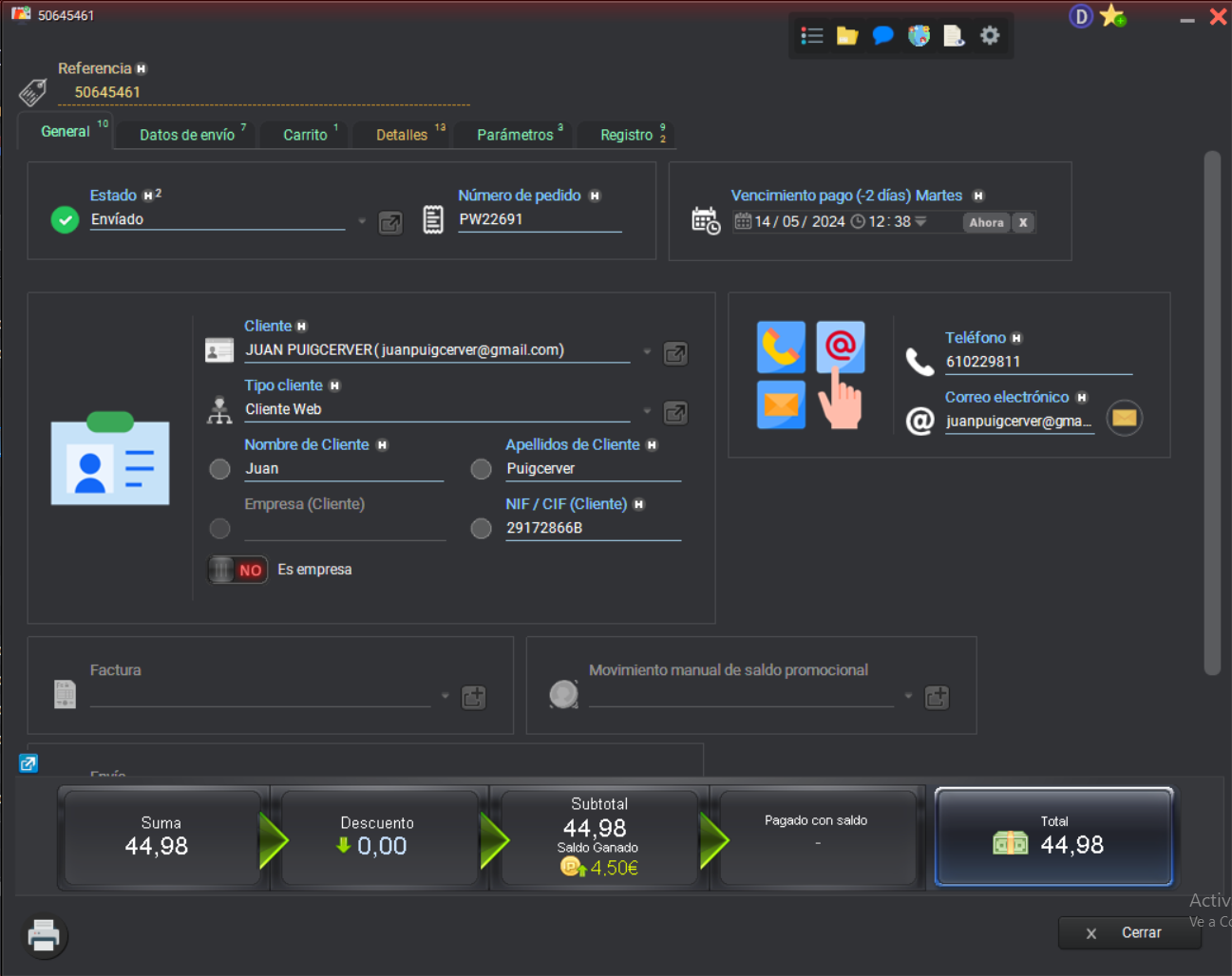Screen dimensions: 1232x976
Task: Expand the Tipo cliente dropdown
Action: pyautogui.click(x=647, y=411)
